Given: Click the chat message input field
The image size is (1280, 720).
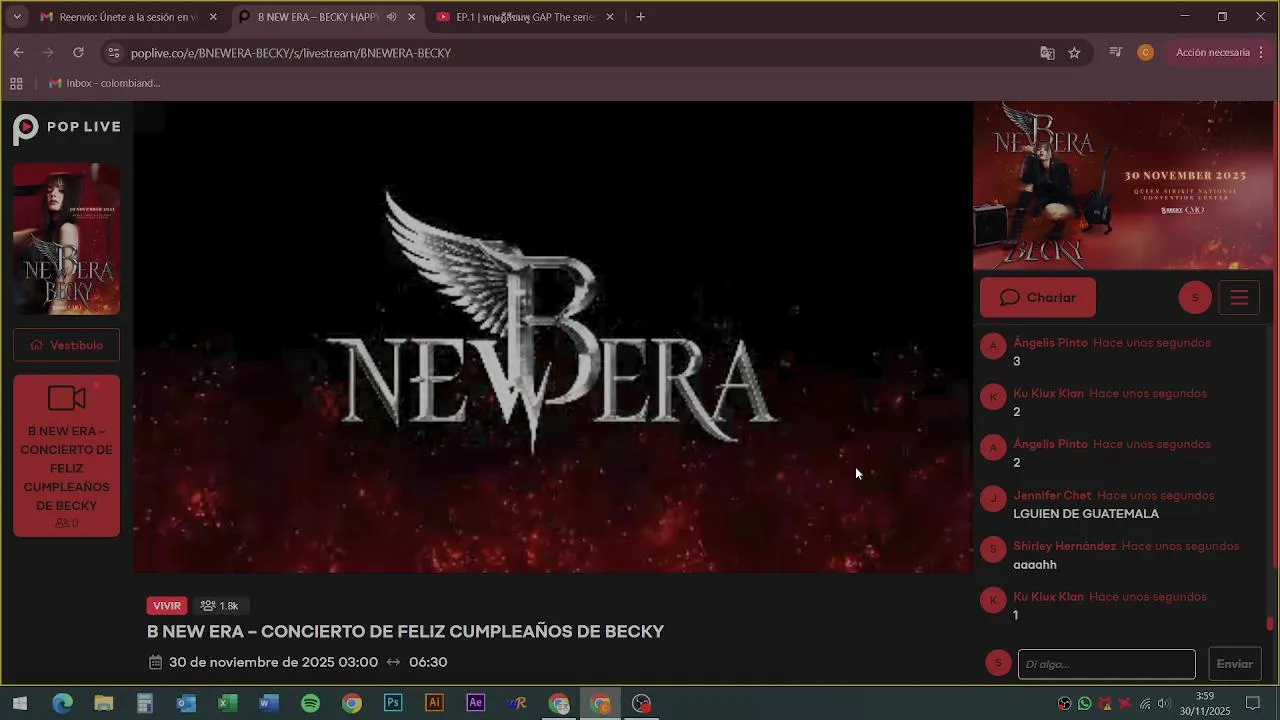Looking at the screenshot, I should click(x=1106, y=664).
